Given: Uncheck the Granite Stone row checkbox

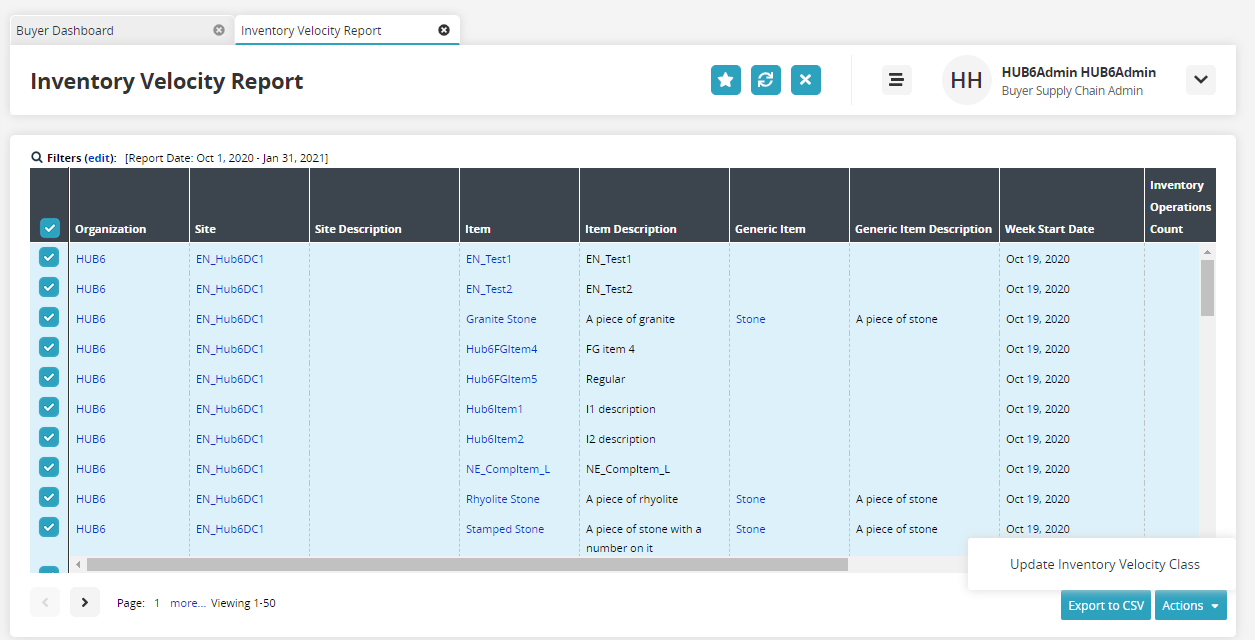Looking at the screenshot, I should tap(49, 318).
